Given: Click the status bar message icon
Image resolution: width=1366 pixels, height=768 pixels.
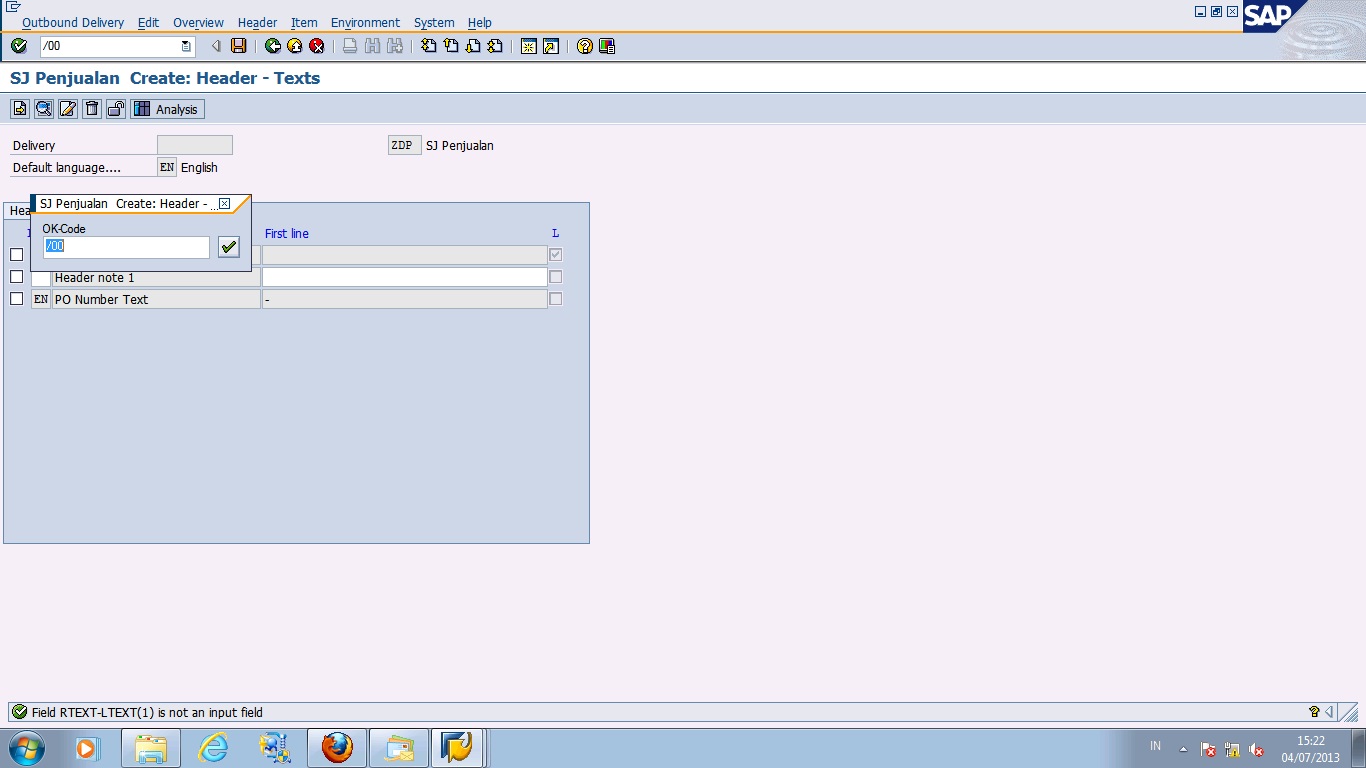Looking at the screenshot, I should click(19, 712).
